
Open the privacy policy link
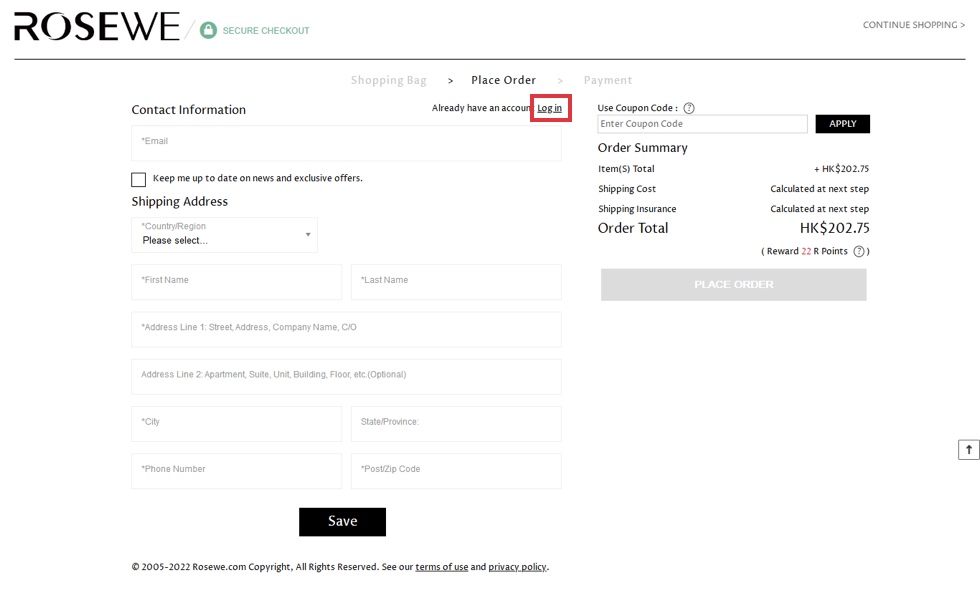pyautogui.click(x=517, y=567)
